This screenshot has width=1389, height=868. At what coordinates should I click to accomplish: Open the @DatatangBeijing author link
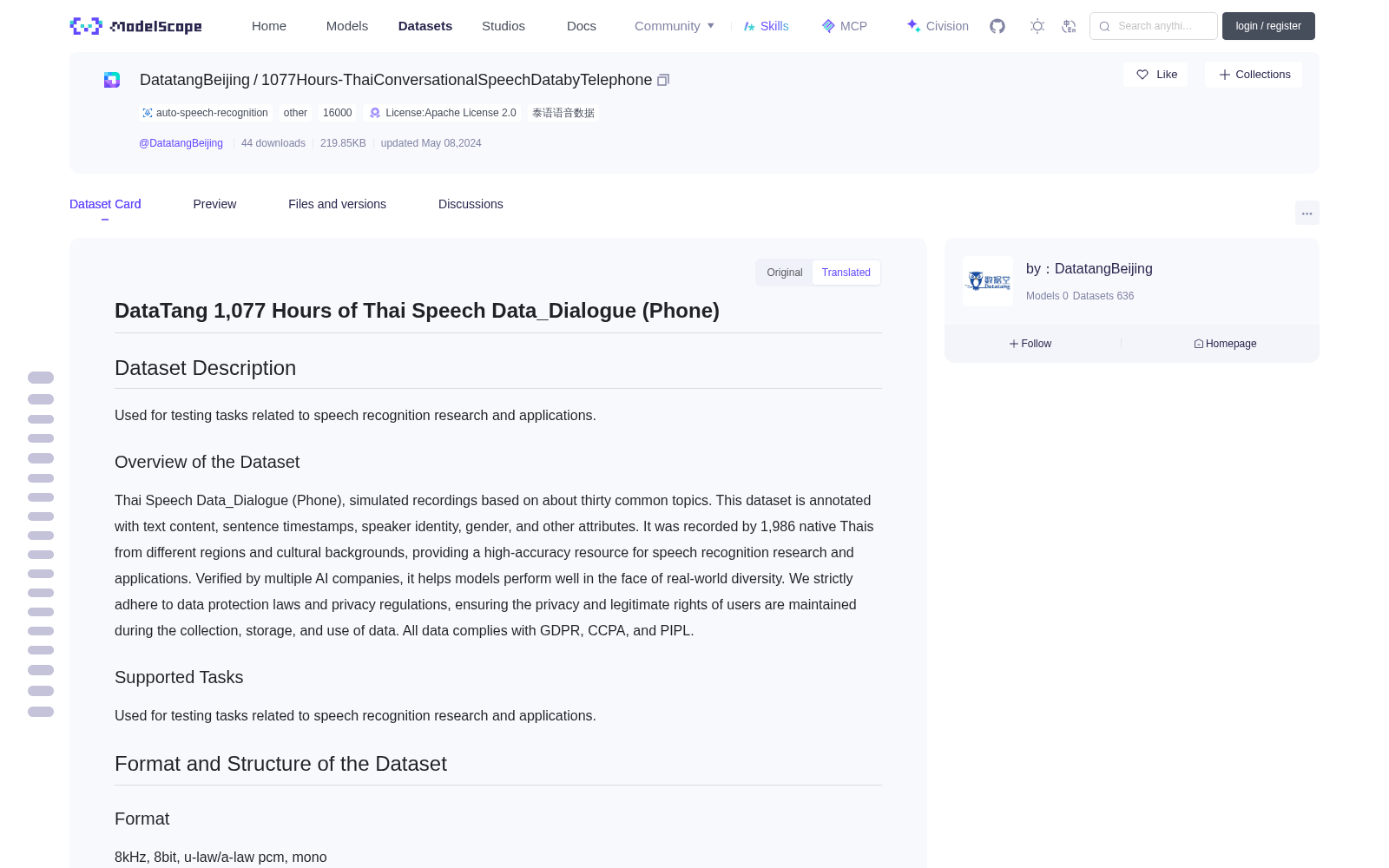pyautogui.click(x=181, y=143)
